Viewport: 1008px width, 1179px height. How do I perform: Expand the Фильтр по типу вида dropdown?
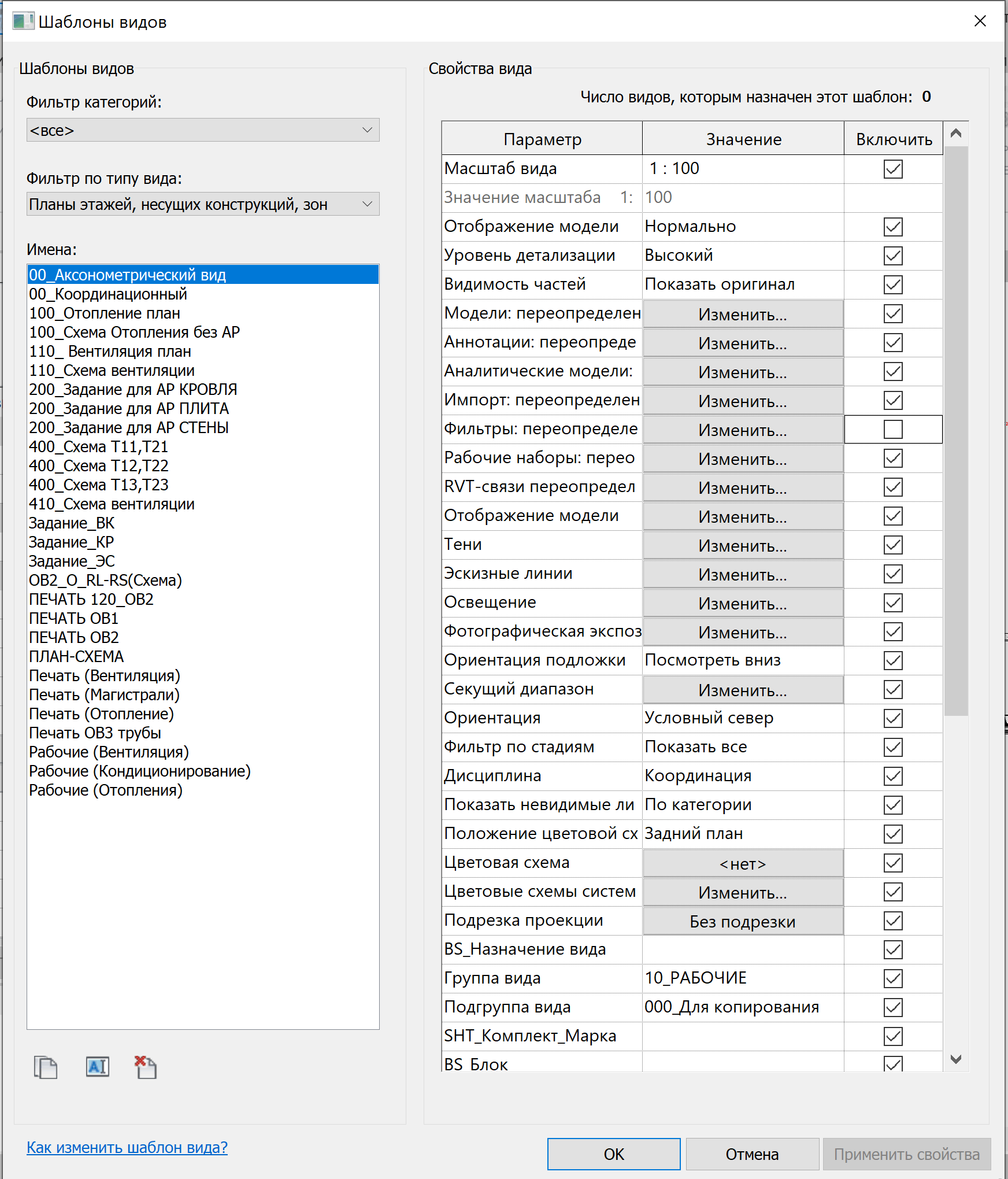point(203,204)
